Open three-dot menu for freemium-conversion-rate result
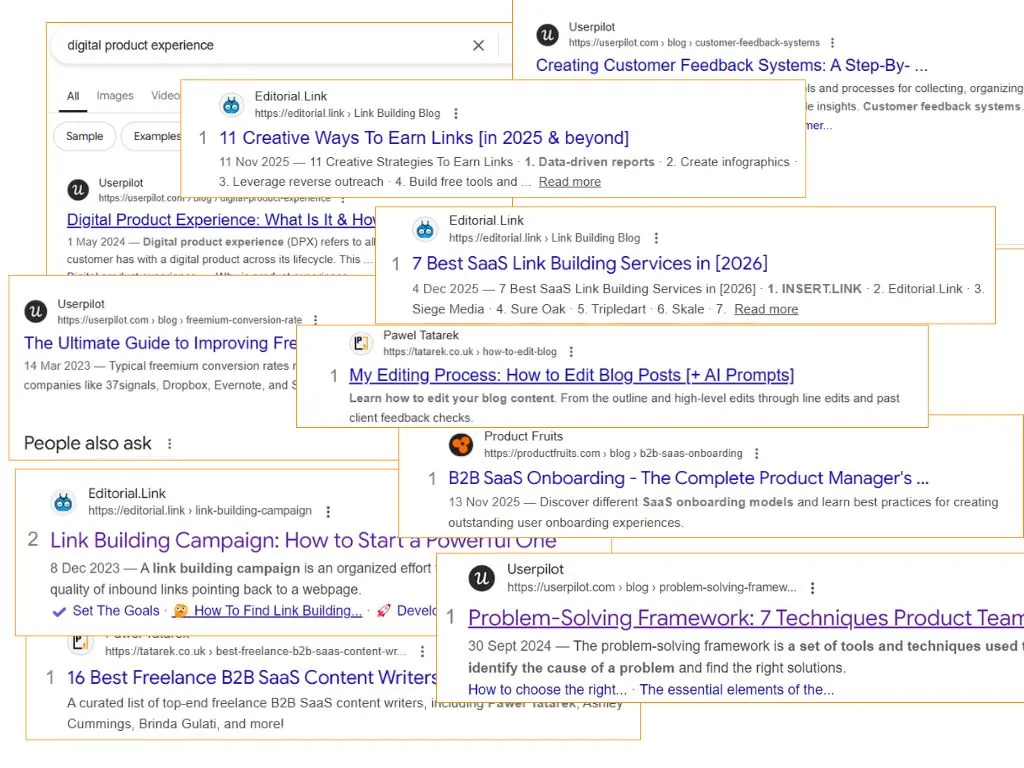 tap(315, 320)
